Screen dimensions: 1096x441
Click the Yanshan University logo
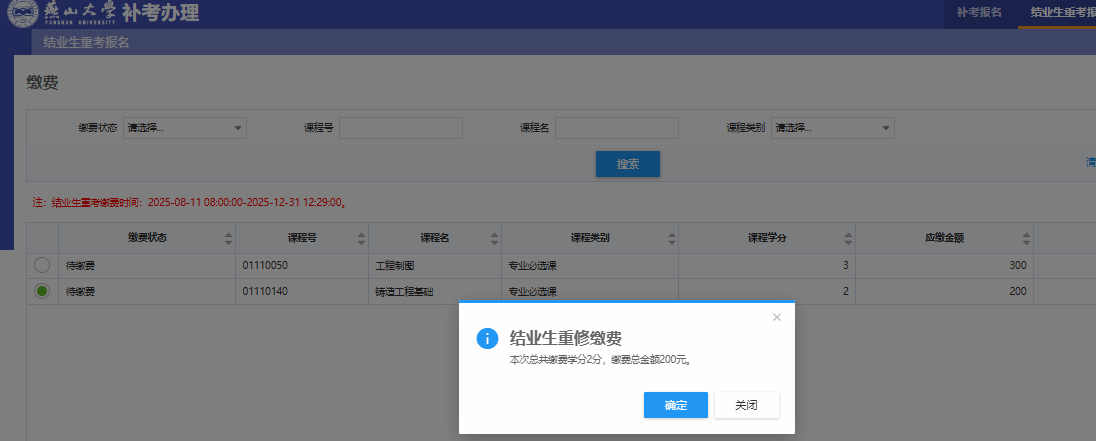[22, 13]
